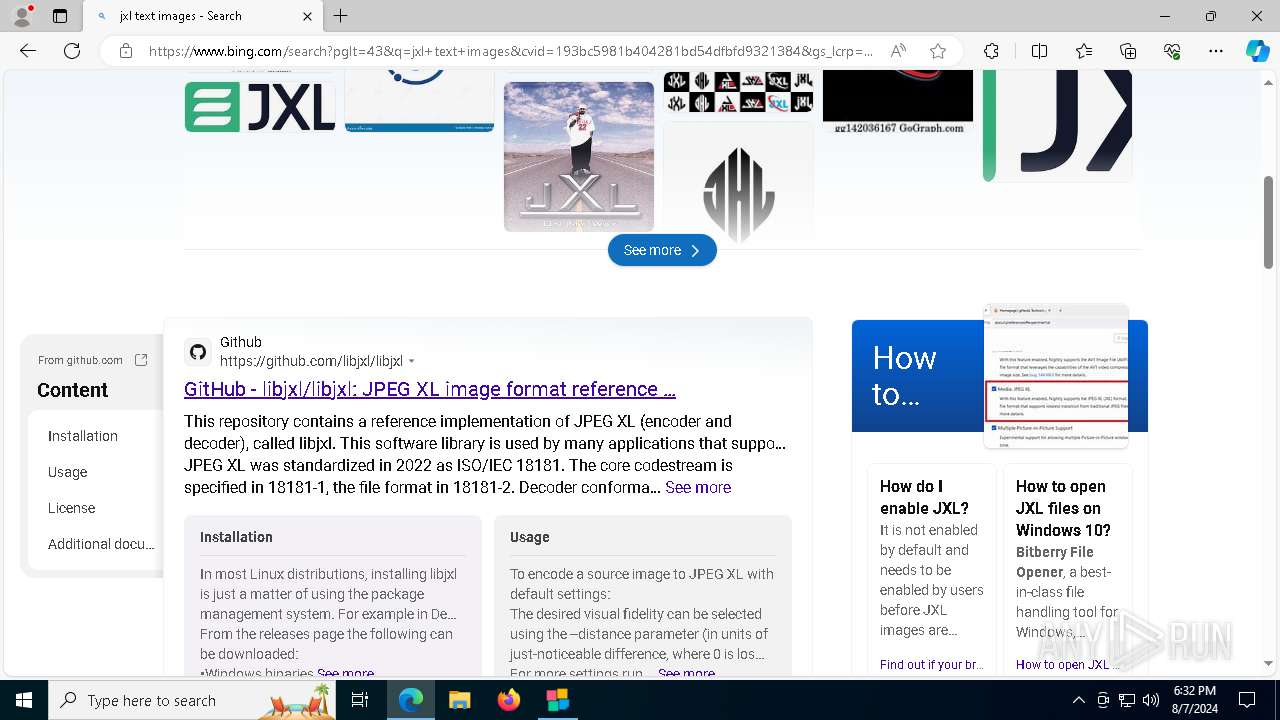This screenshot has width=1280, height=720.
Task: Open the clock and calendar
Action: pos(1194,700)
